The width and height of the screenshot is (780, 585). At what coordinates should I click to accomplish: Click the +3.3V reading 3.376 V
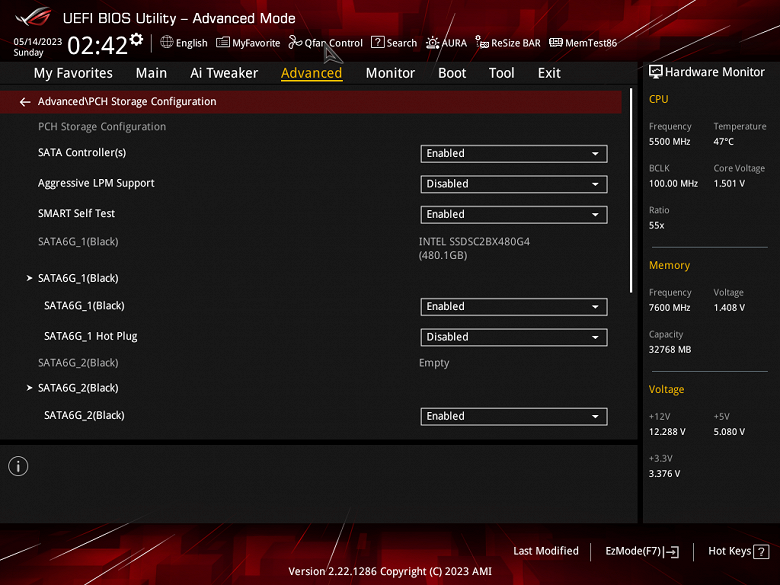click(x=664, y=474)
